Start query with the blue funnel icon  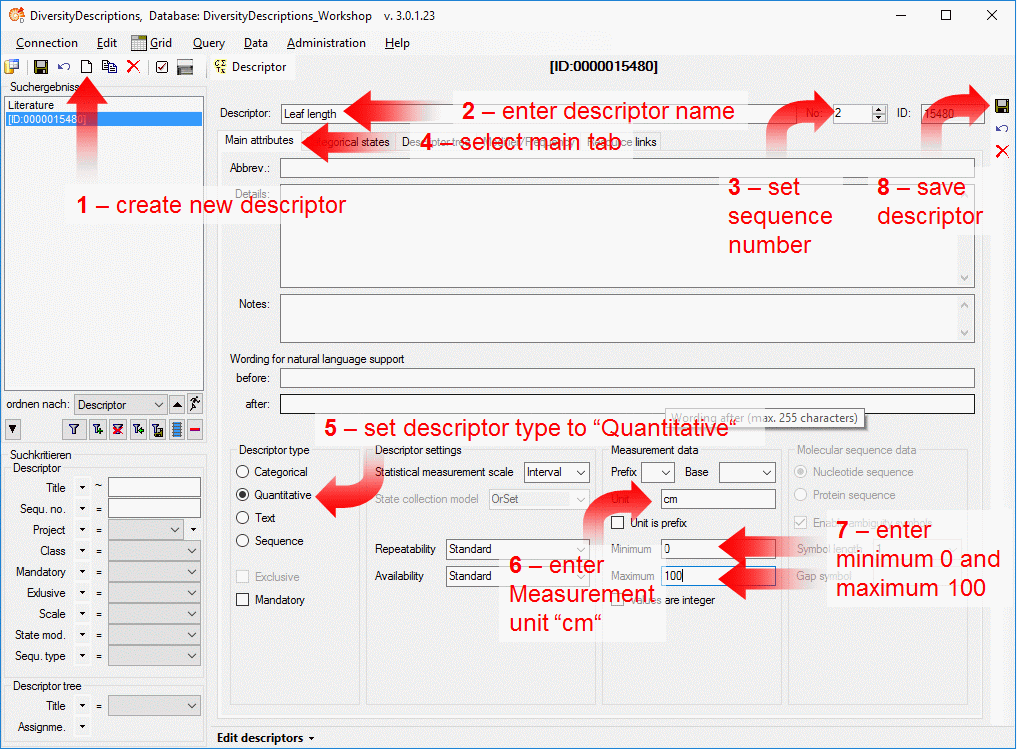pos(74,429)
